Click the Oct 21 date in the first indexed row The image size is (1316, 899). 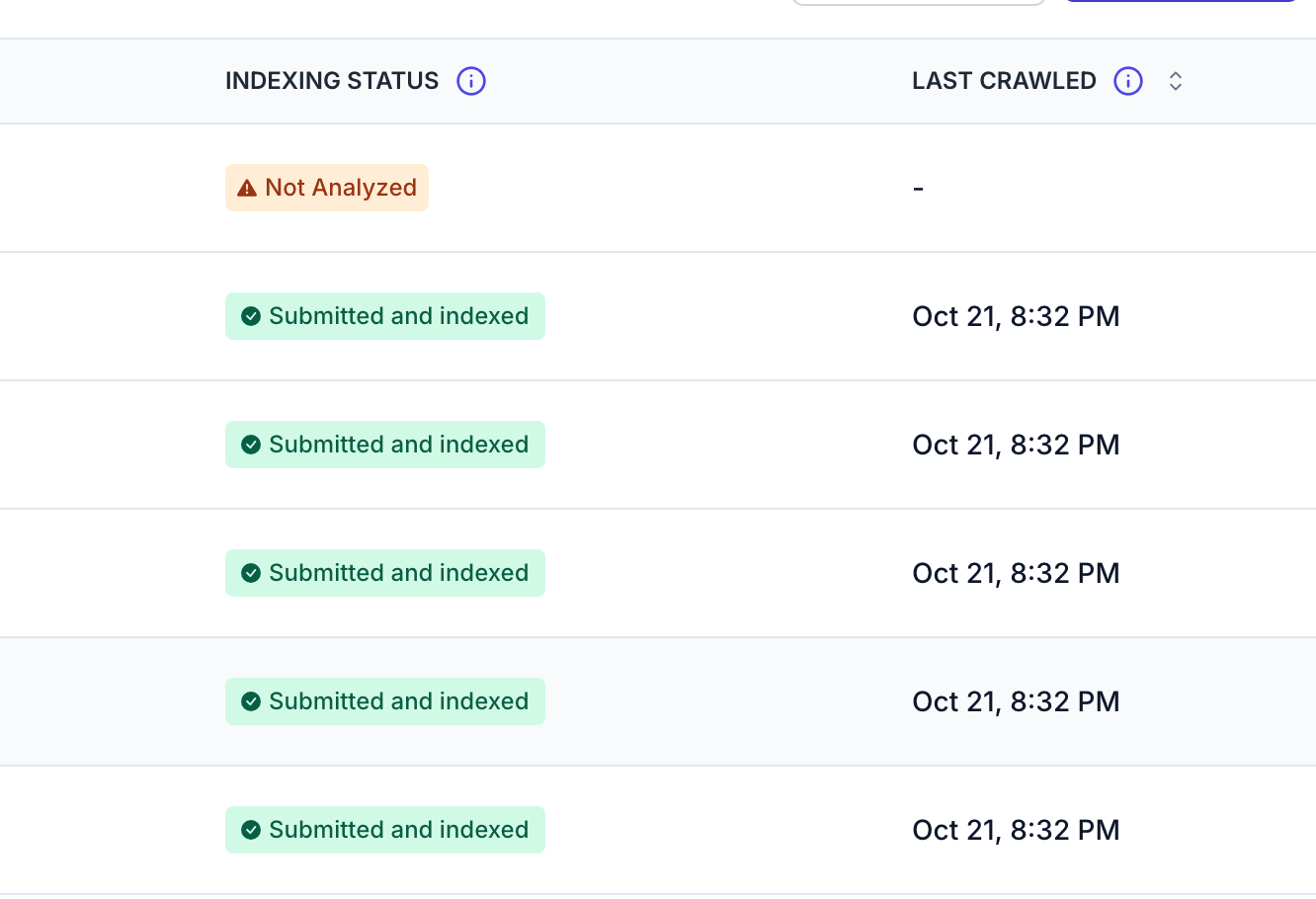(1016, 316)
